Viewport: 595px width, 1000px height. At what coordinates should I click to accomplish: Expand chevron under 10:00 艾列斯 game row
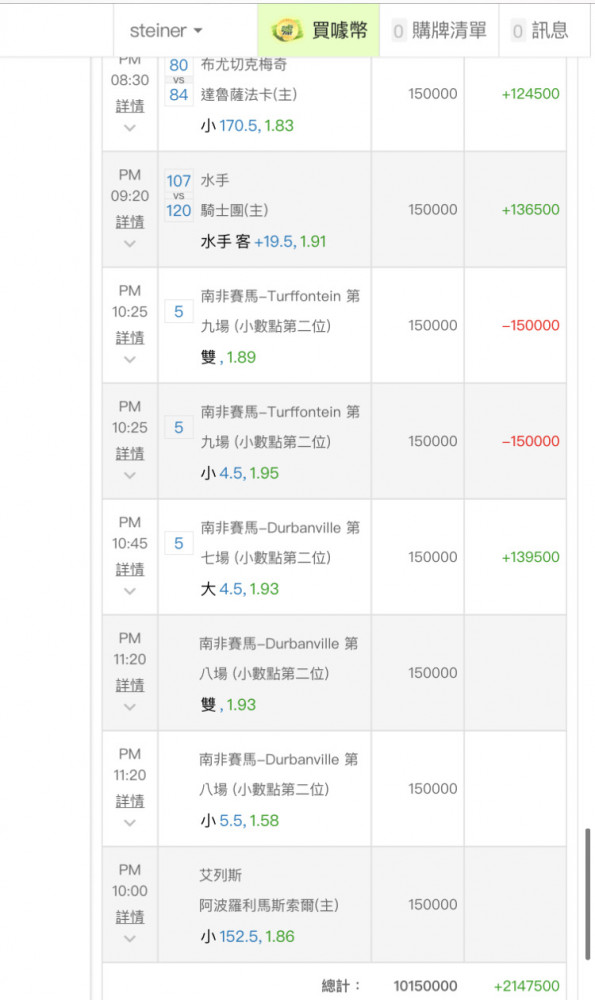(x=130, y=939)
